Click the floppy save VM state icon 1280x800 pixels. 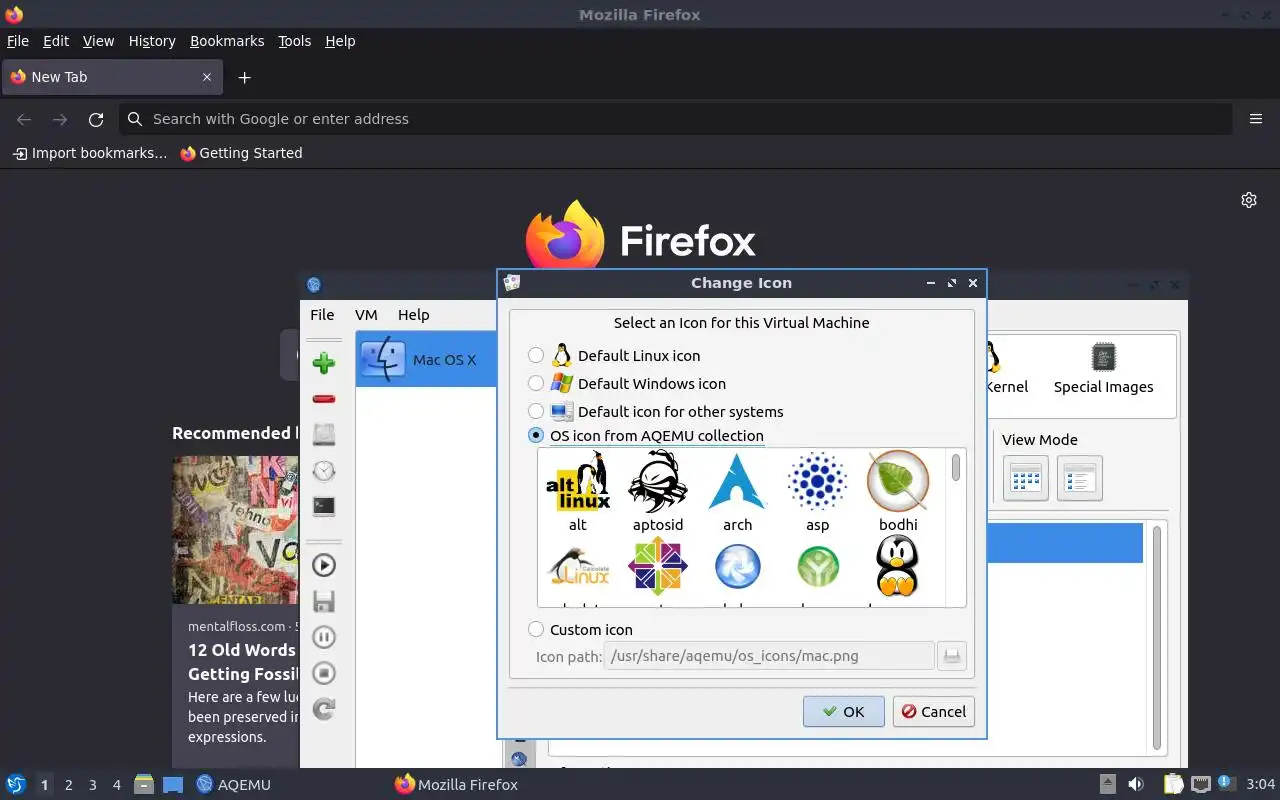tap(323, 601)
